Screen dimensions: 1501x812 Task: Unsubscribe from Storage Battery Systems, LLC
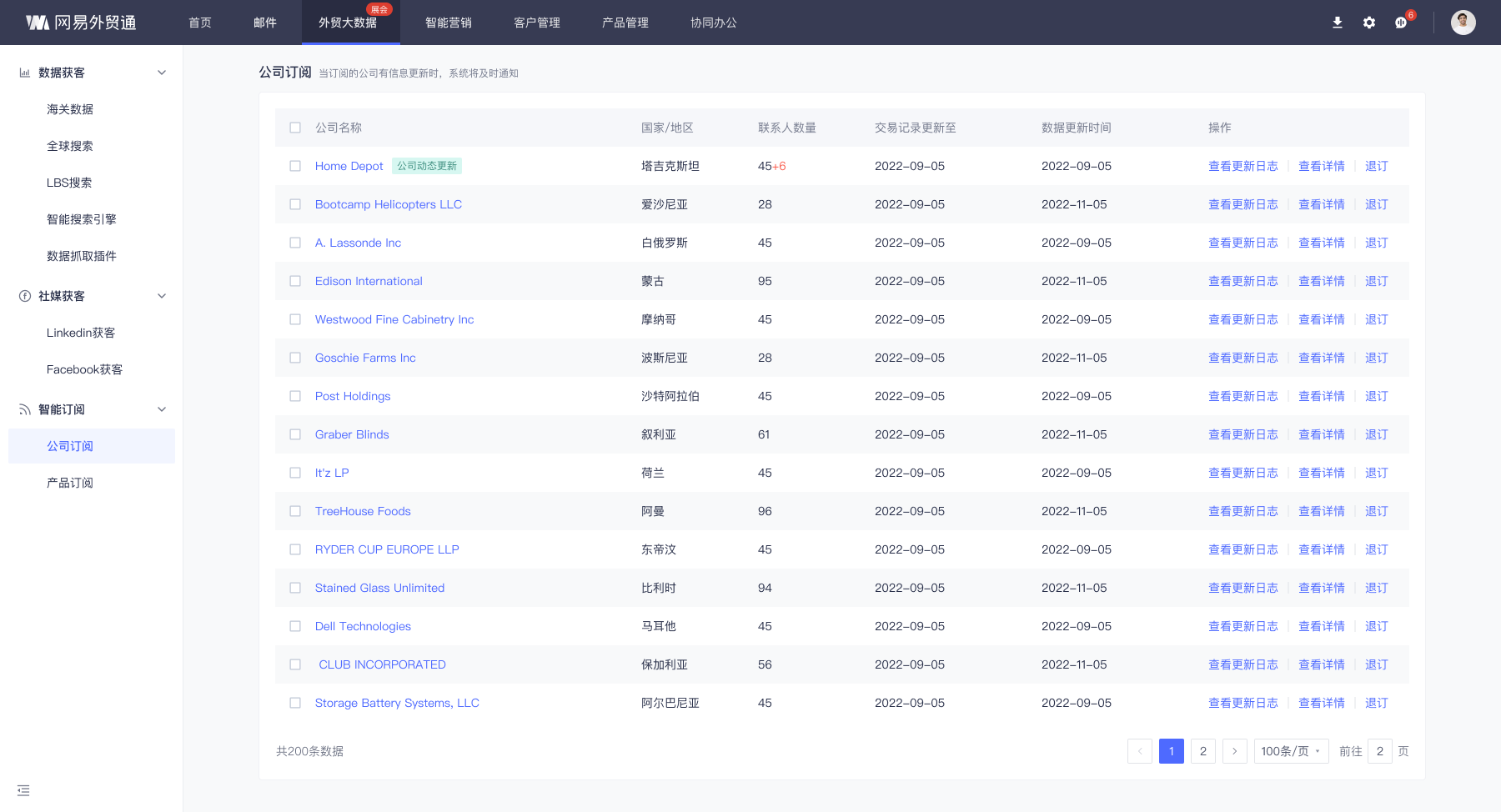[1377, 703]
